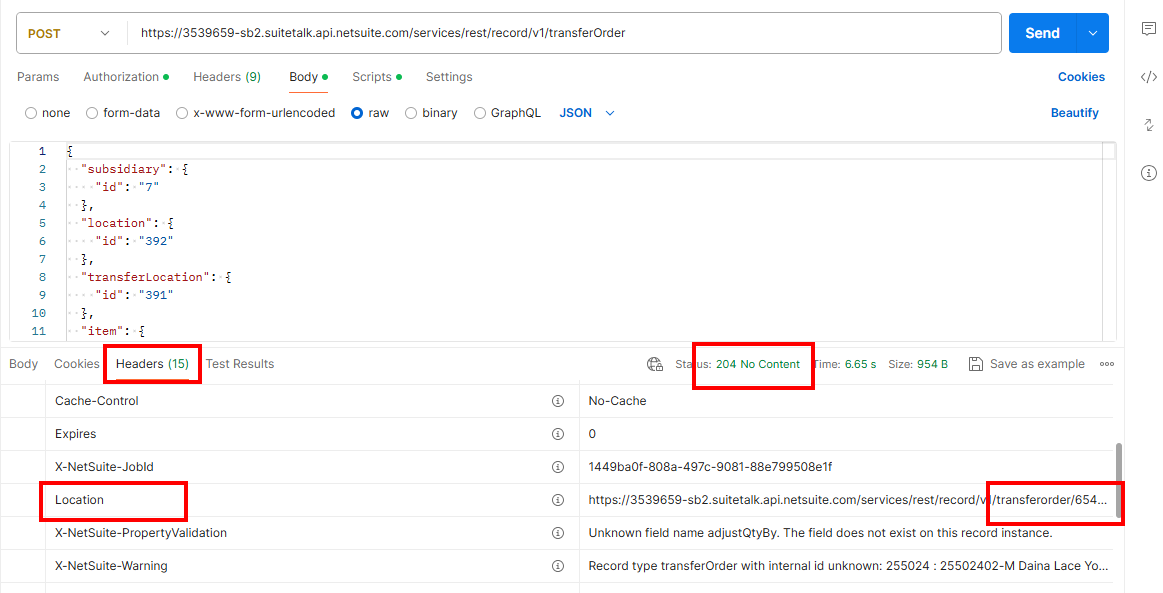Select the none body type radio

[31, 113]
